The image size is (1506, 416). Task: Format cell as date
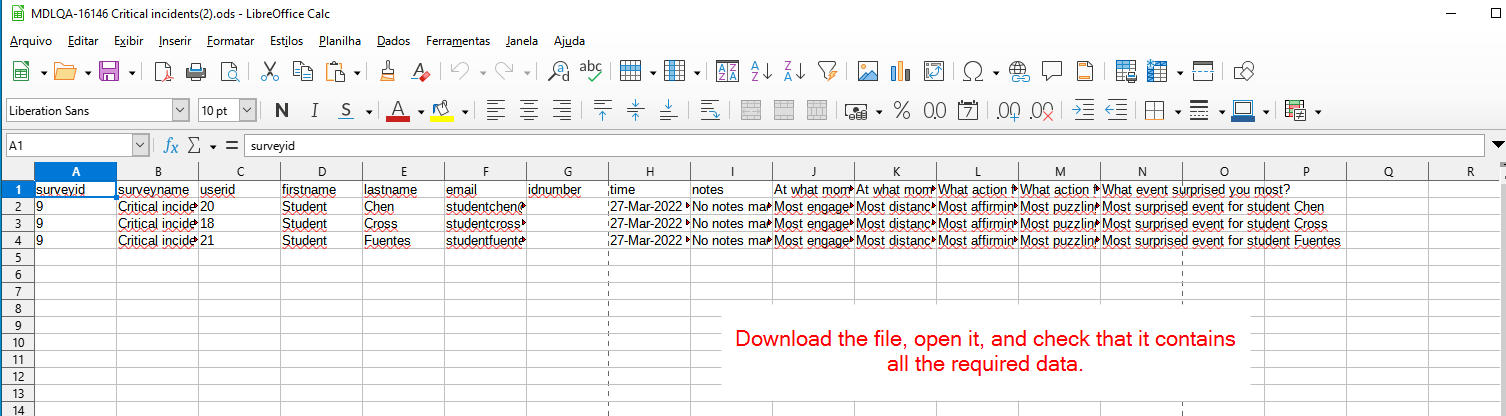tap(967, 110)
